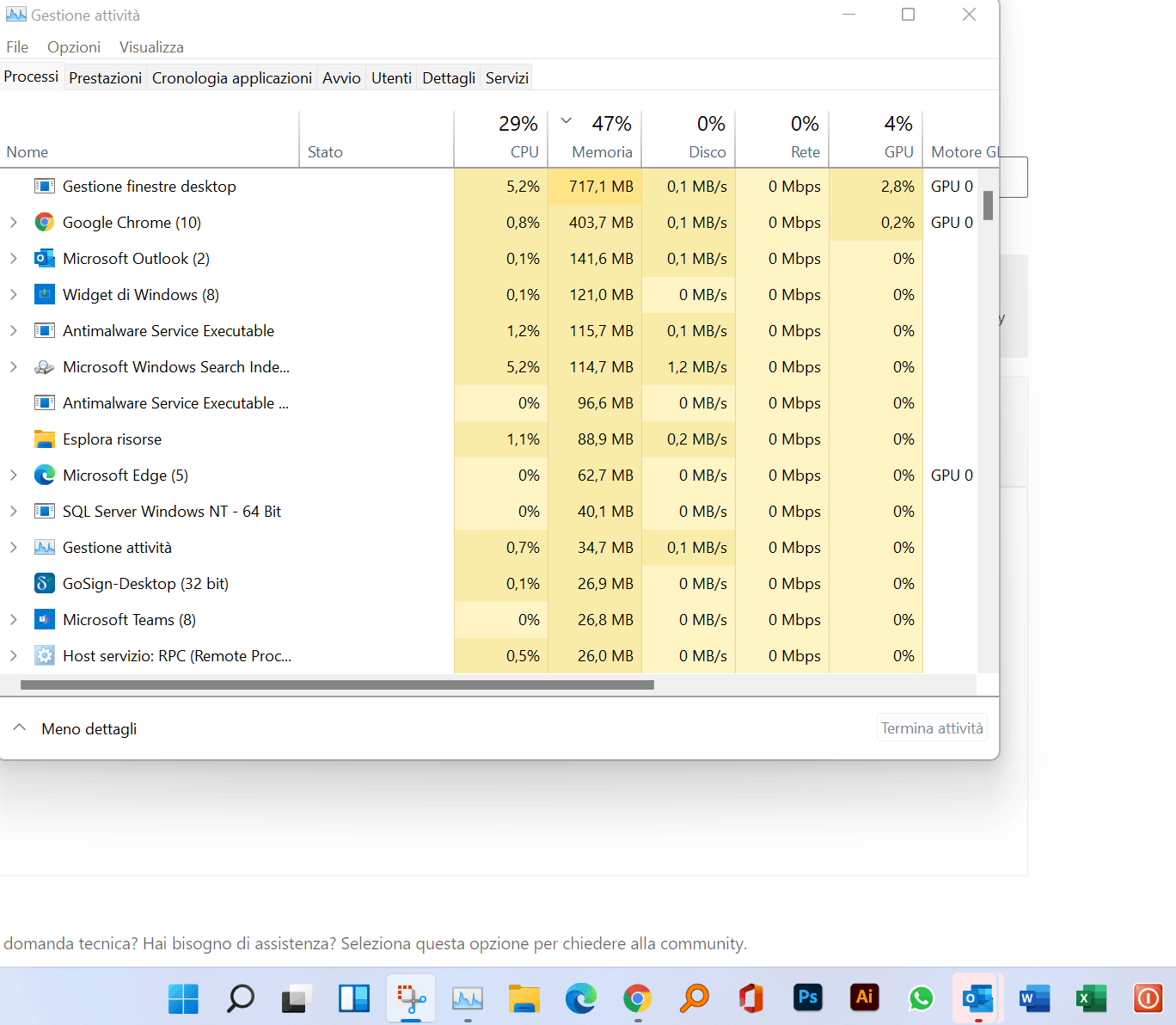The height and width of the screenshot is (1025, 1176).
Task: Expand the Microsoft Windows Search Indexer row
Action: pos(14,367)
